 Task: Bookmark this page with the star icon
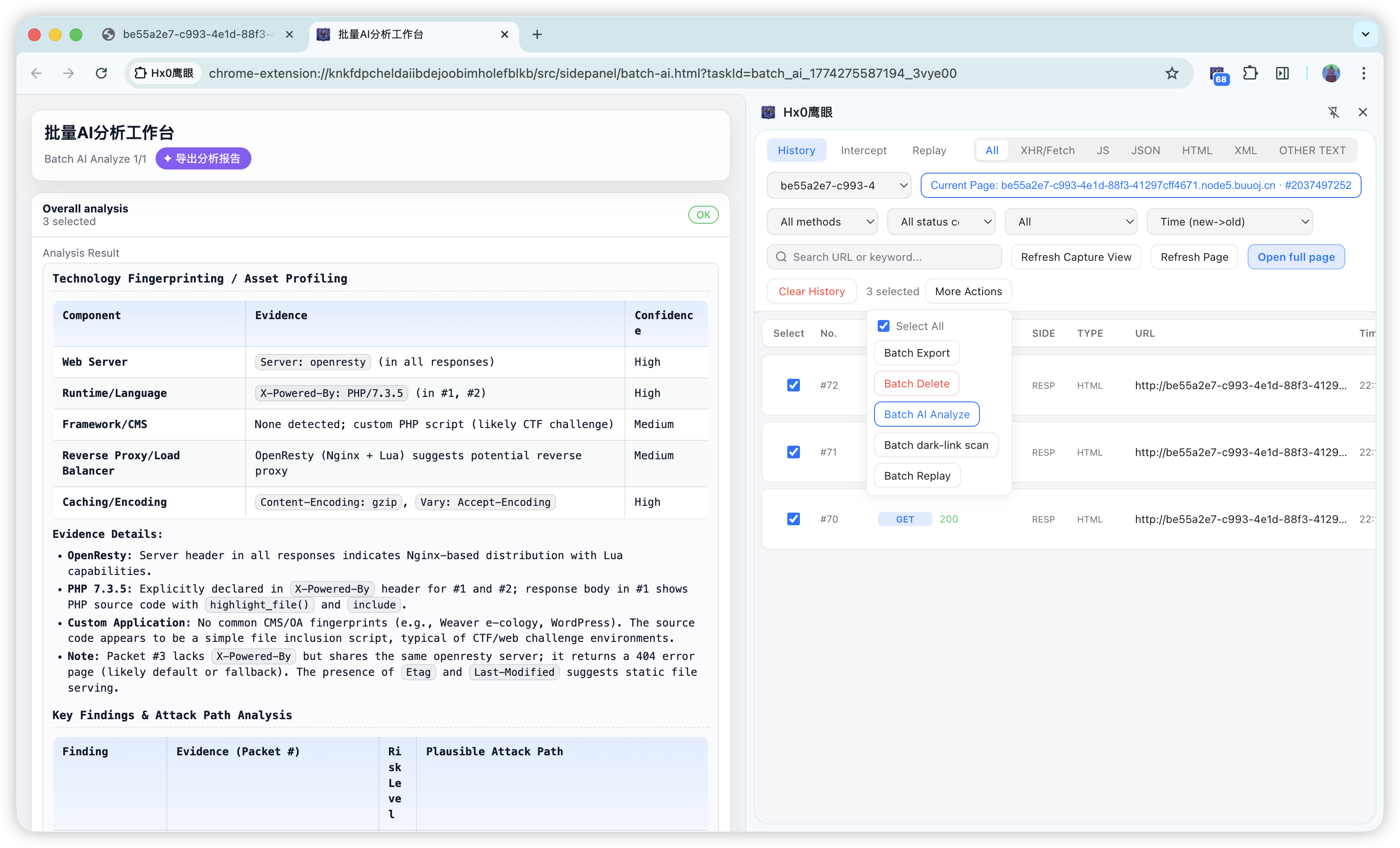click(x=1172, y=73)
